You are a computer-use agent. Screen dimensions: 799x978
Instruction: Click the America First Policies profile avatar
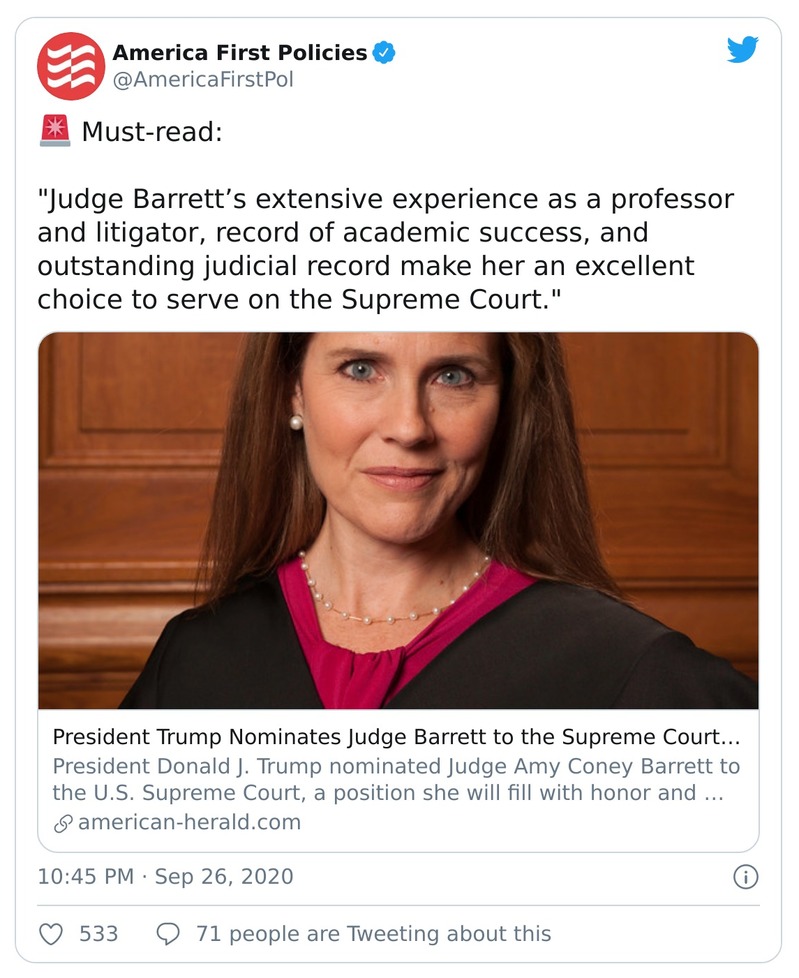[x=71, y=66]
